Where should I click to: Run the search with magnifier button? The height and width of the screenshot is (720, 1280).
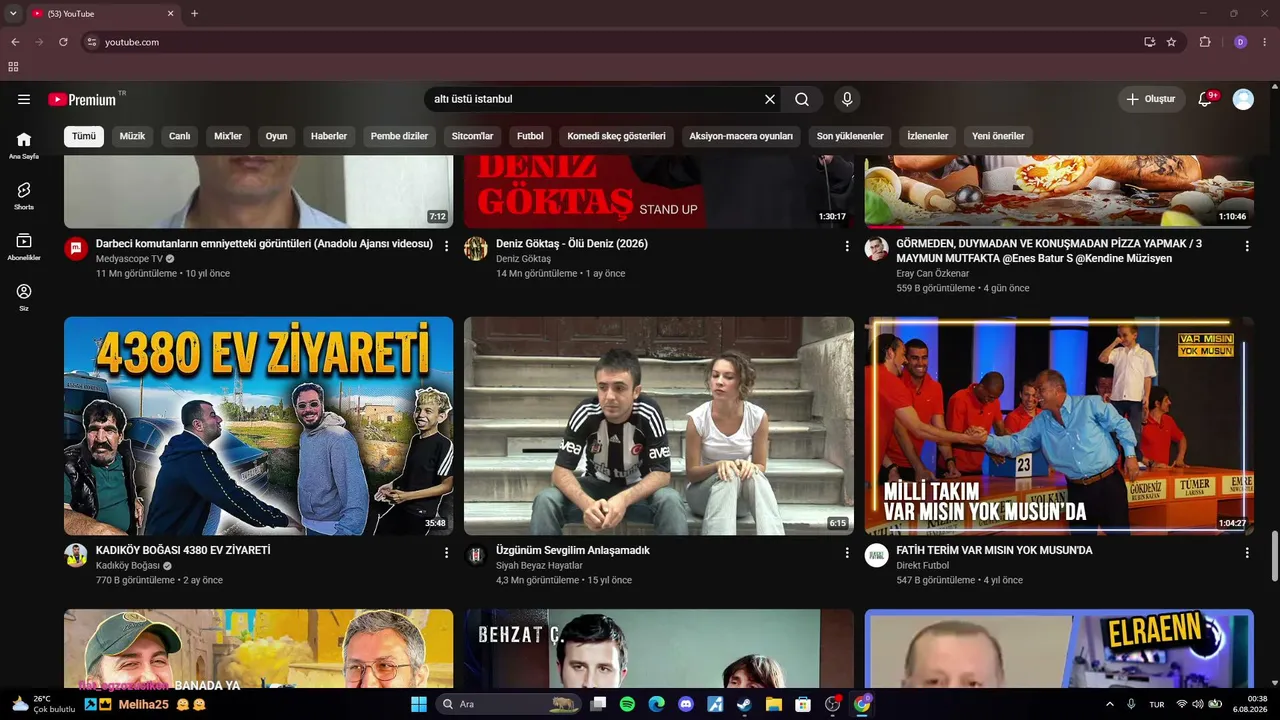(x=802, y=99)
